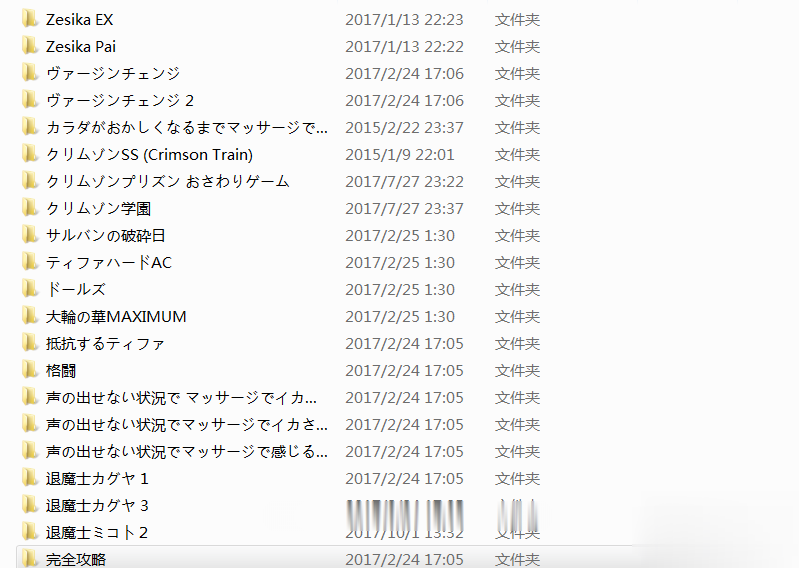Select the クリムゾンSS (Crimson Train) folder name
The height and width of the screenshot is (568, 799).
(x=149, y=154)
